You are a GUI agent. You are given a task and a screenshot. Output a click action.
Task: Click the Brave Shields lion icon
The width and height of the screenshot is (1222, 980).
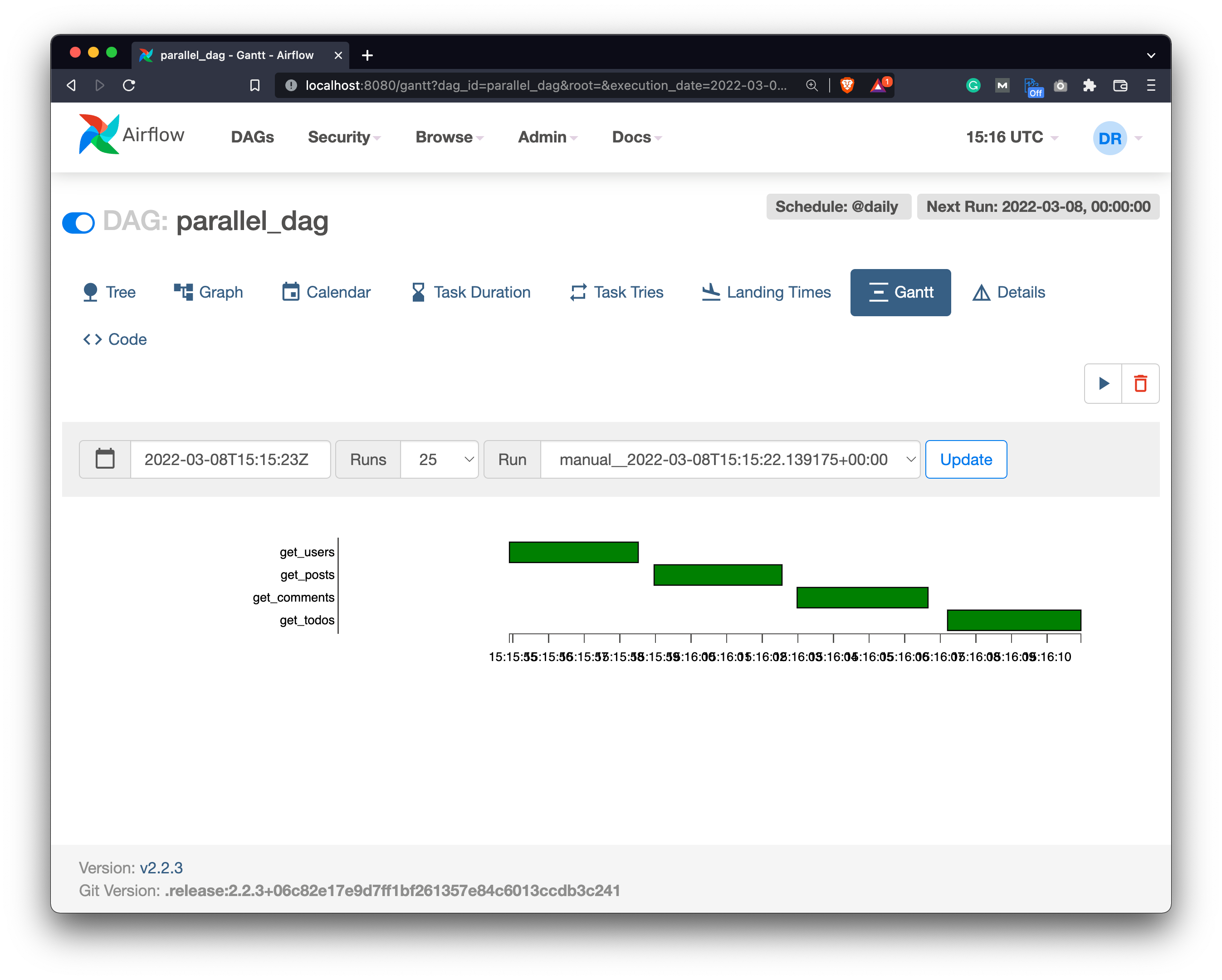[x=847, y=86]
